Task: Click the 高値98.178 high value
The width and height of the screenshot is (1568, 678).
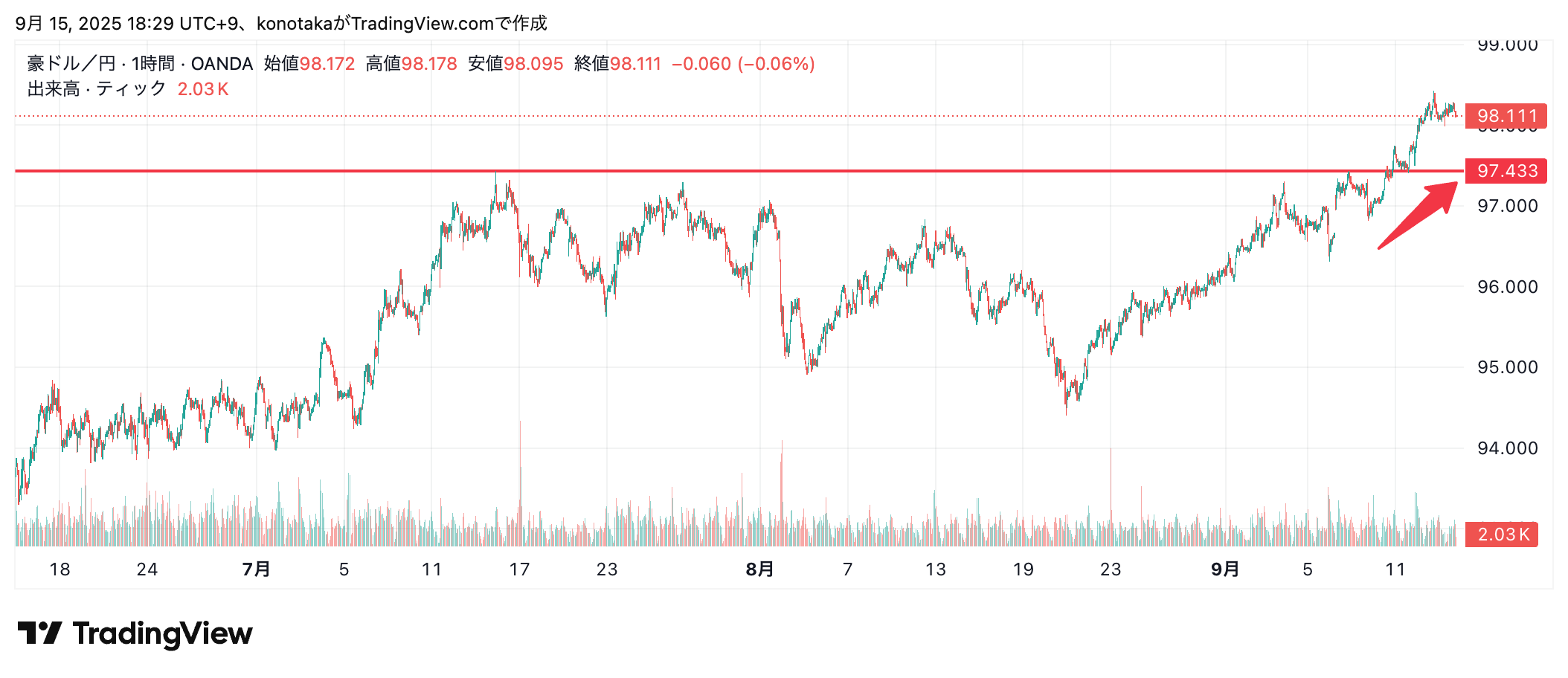Action: [411, 64]
